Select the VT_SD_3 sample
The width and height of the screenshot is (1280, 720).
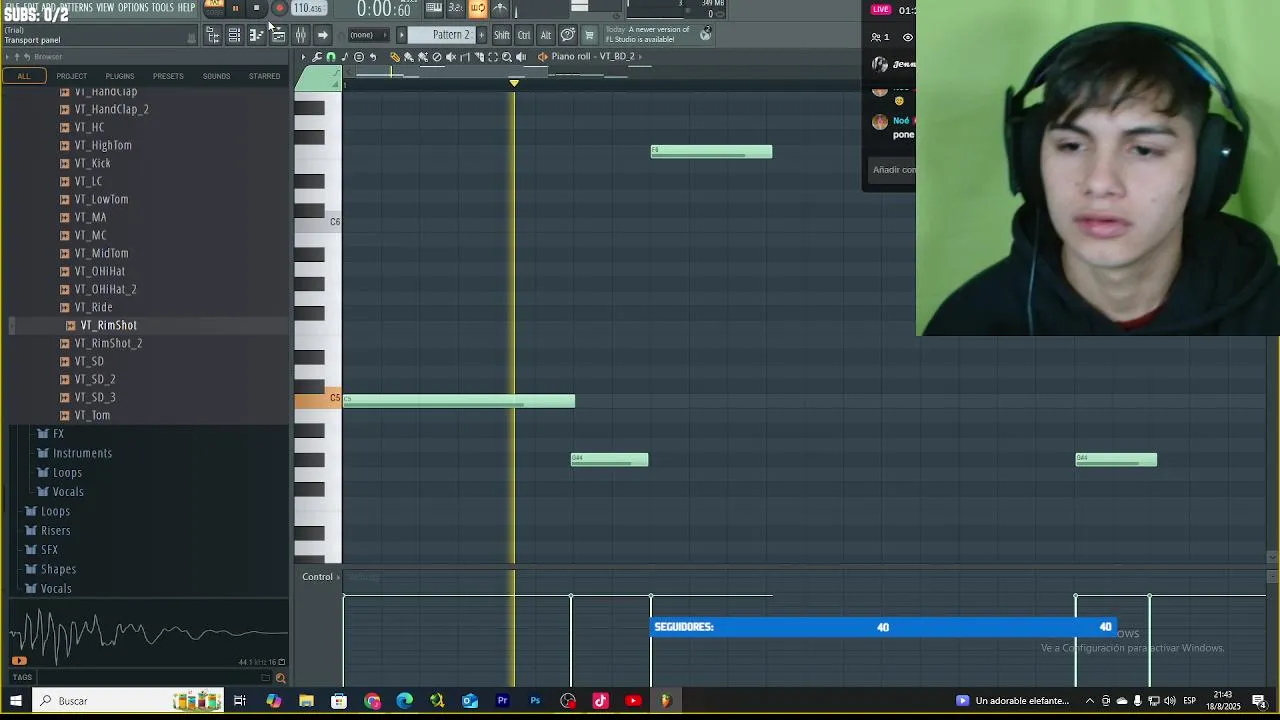[95, 397]
